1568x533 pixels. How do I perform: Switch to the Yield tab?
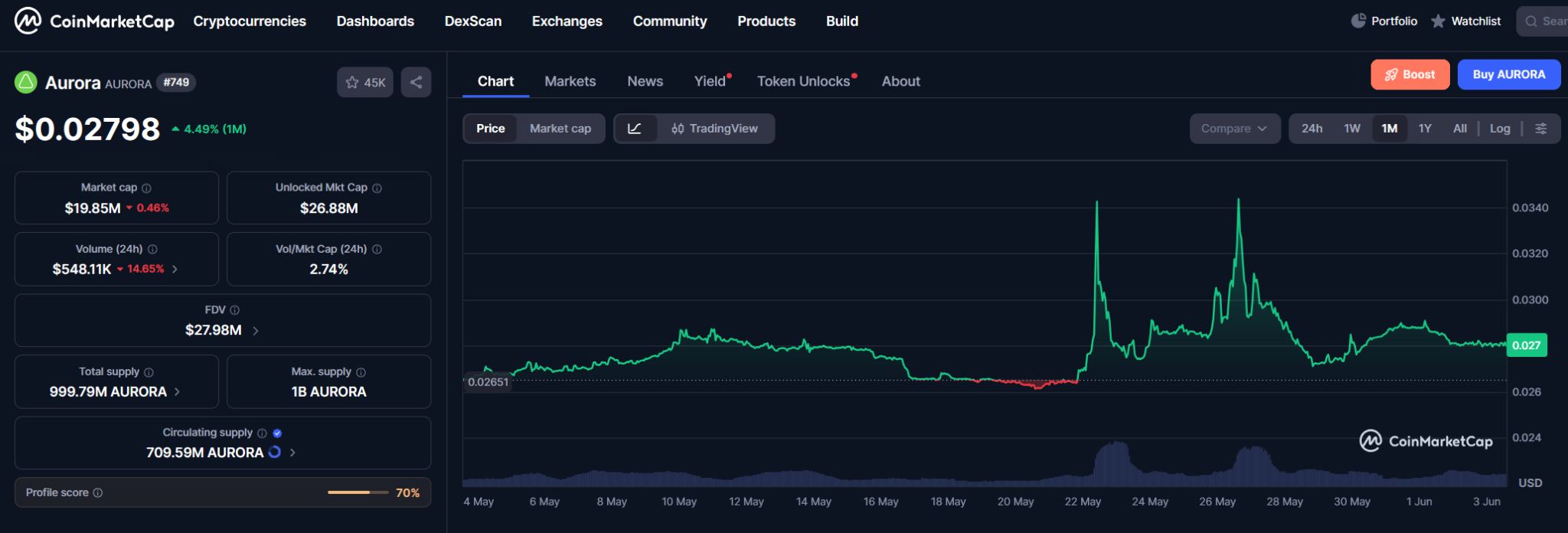710,81
